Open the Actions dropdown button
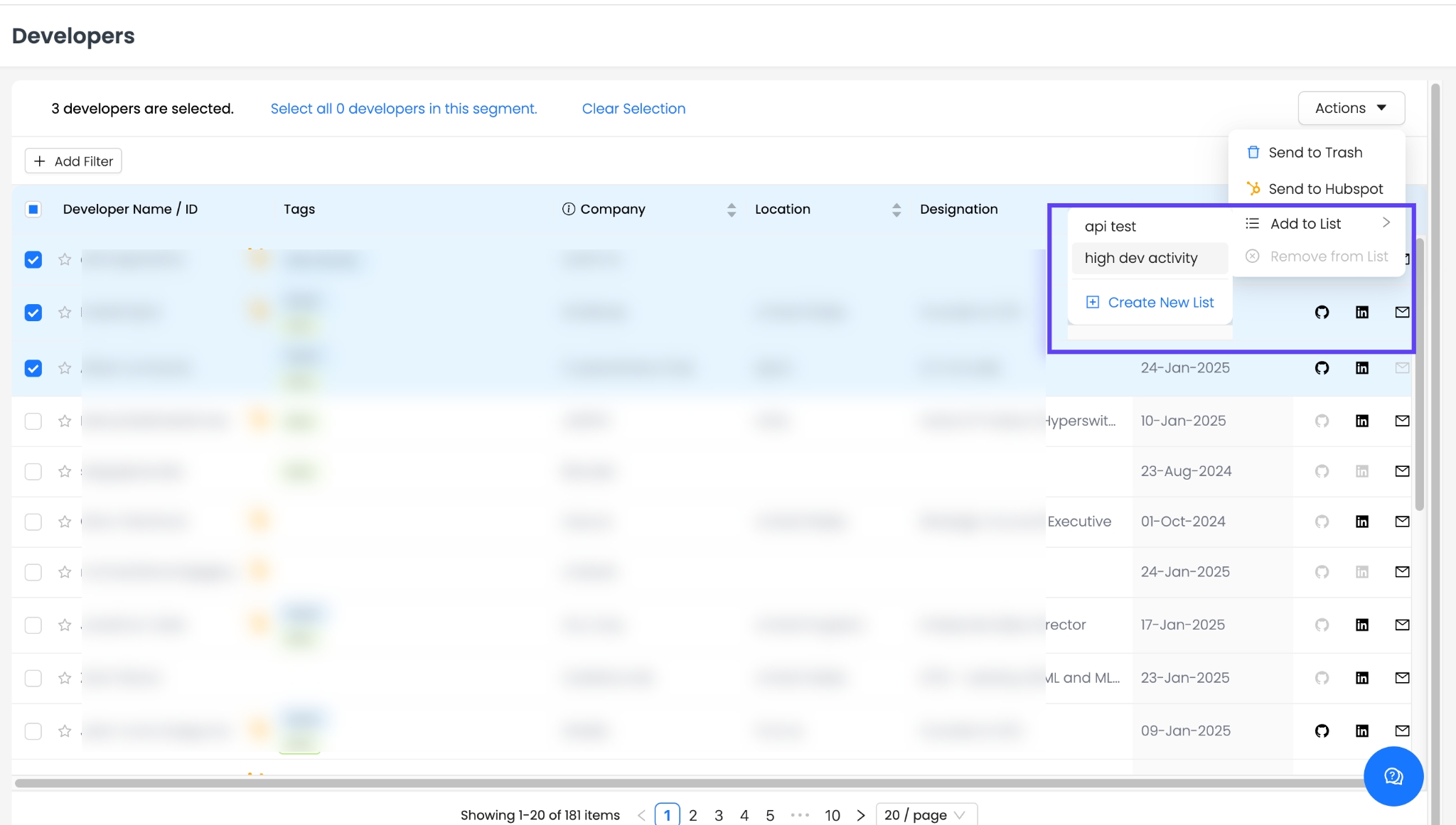The height and width of the screenshot is (825, 1456). [x=1351, y=108]
